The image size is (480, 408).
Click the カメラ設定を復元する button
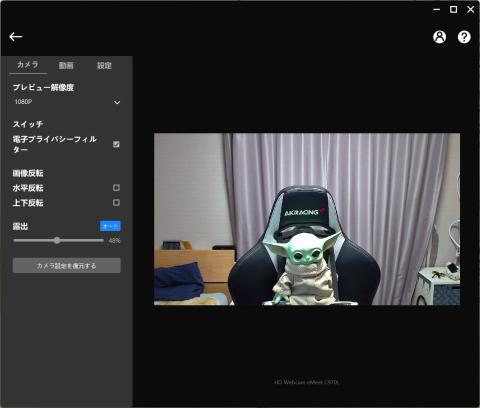(67, 266)
